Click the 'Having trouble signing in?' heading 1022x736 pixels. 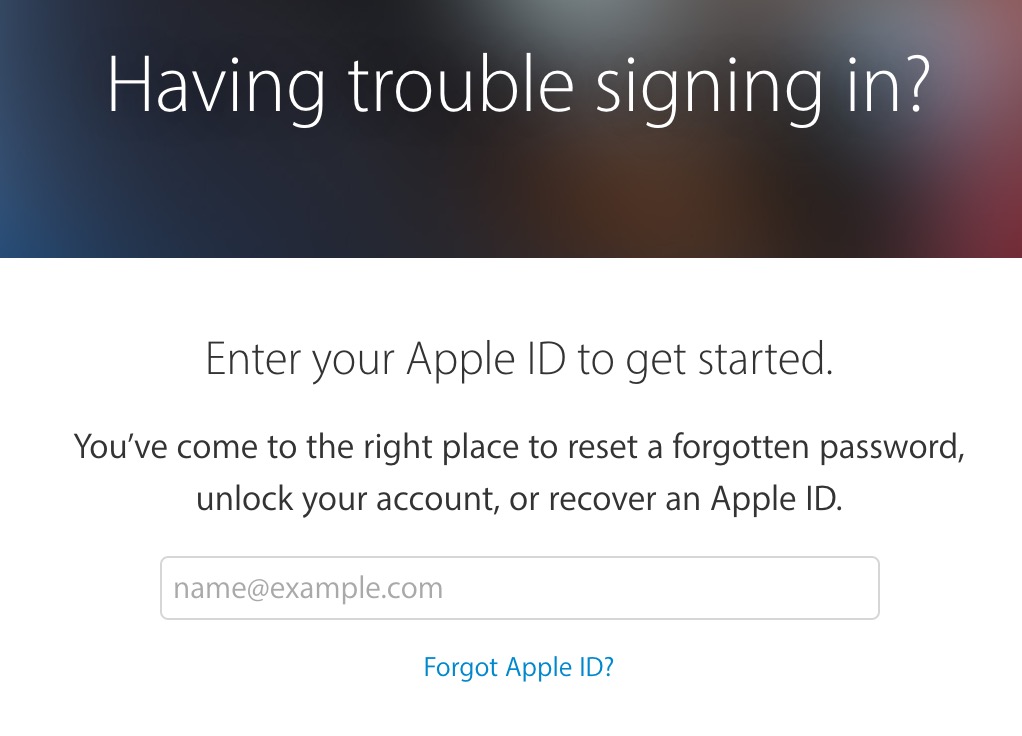[519, 86]
